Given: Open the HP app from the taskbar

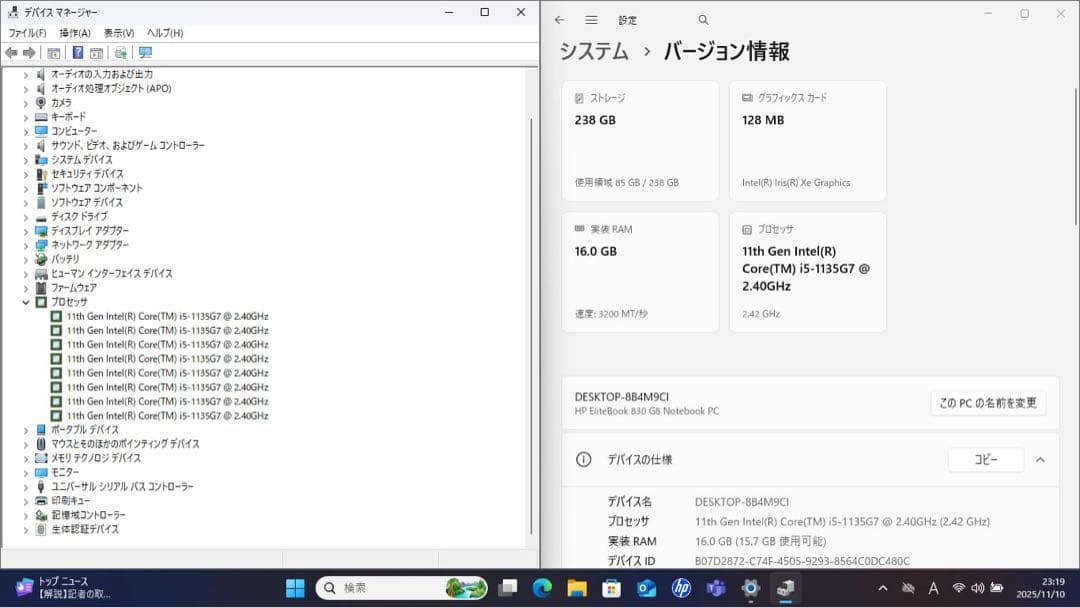Looking at the screenshot, I should point(681,588).
